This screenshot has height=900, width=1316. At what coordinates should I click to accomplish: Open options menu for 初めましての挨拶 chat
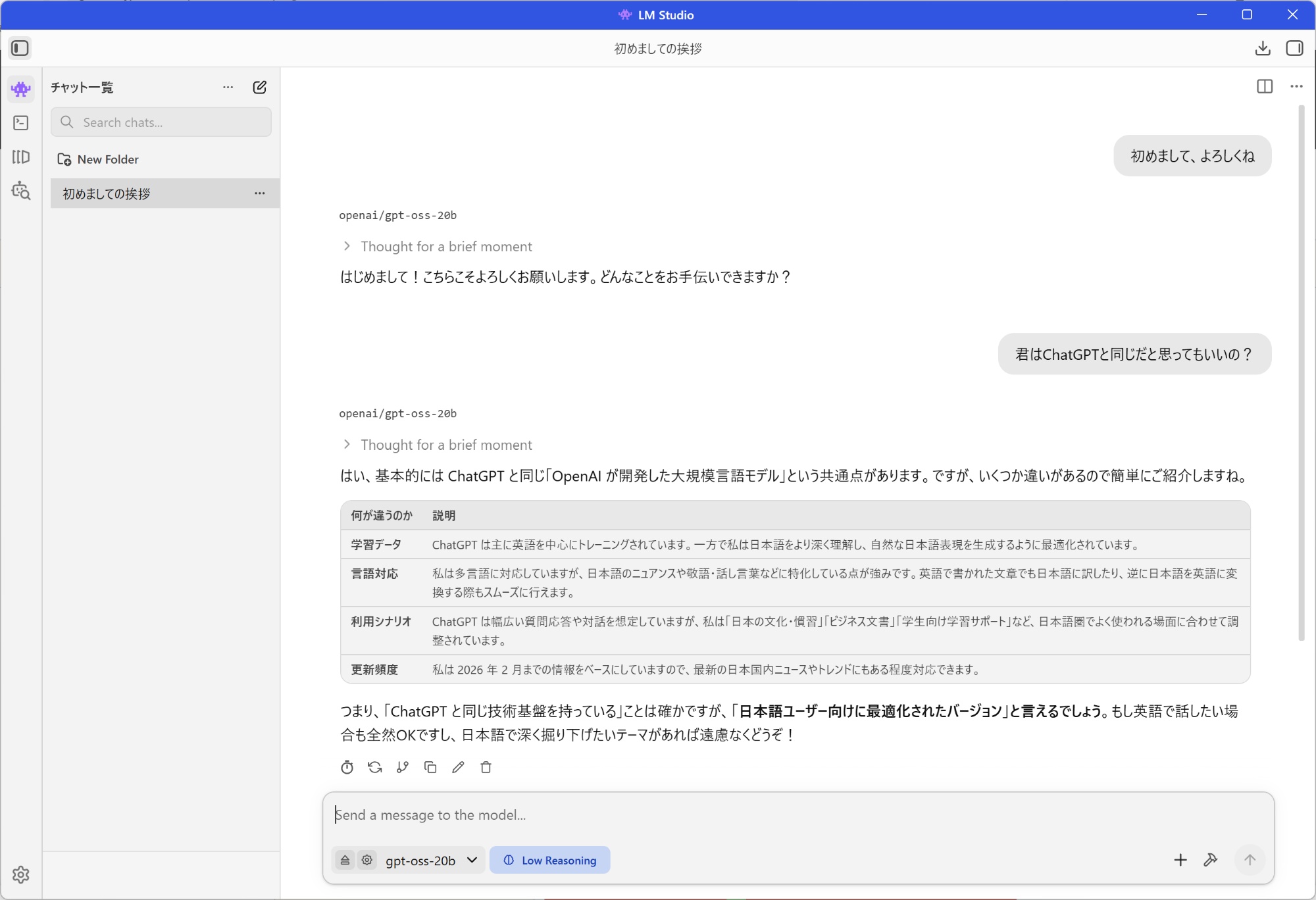260,193
